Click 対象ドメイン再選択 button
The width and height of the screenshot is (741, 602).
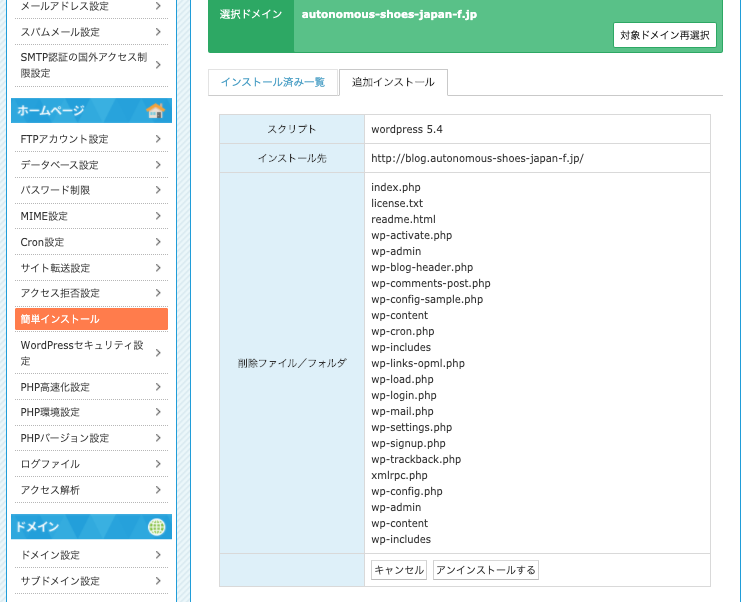pyautogui.click(x=664, y=35)
